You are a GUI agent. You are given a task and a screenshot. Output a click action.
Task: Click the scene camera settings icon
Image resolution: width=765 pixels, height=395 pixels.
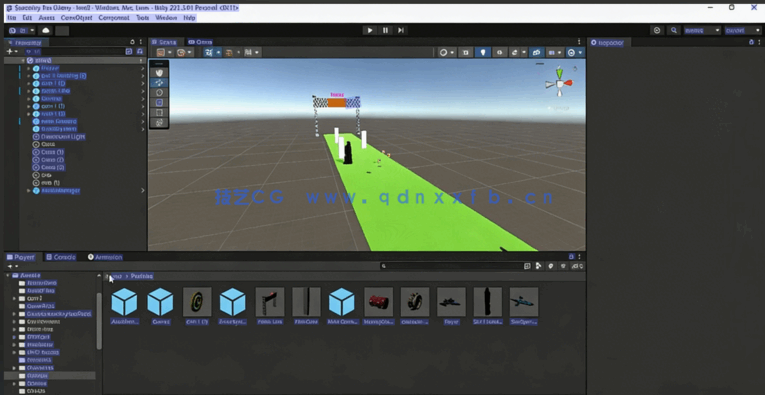[x=552, y=52]
